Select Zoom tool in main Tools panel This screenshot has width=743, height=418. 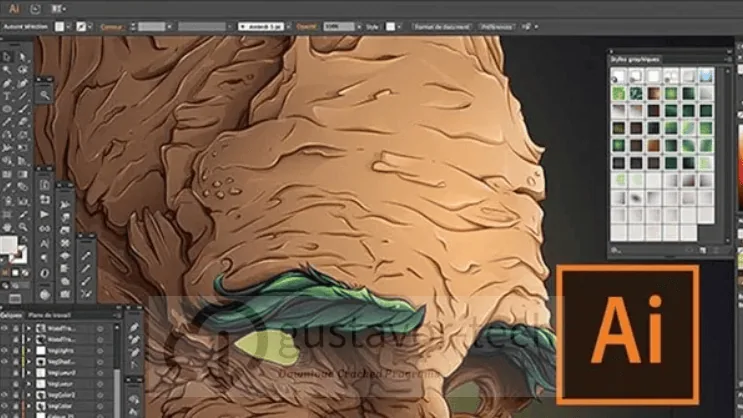pyautogui.click(x=22, y=227)
